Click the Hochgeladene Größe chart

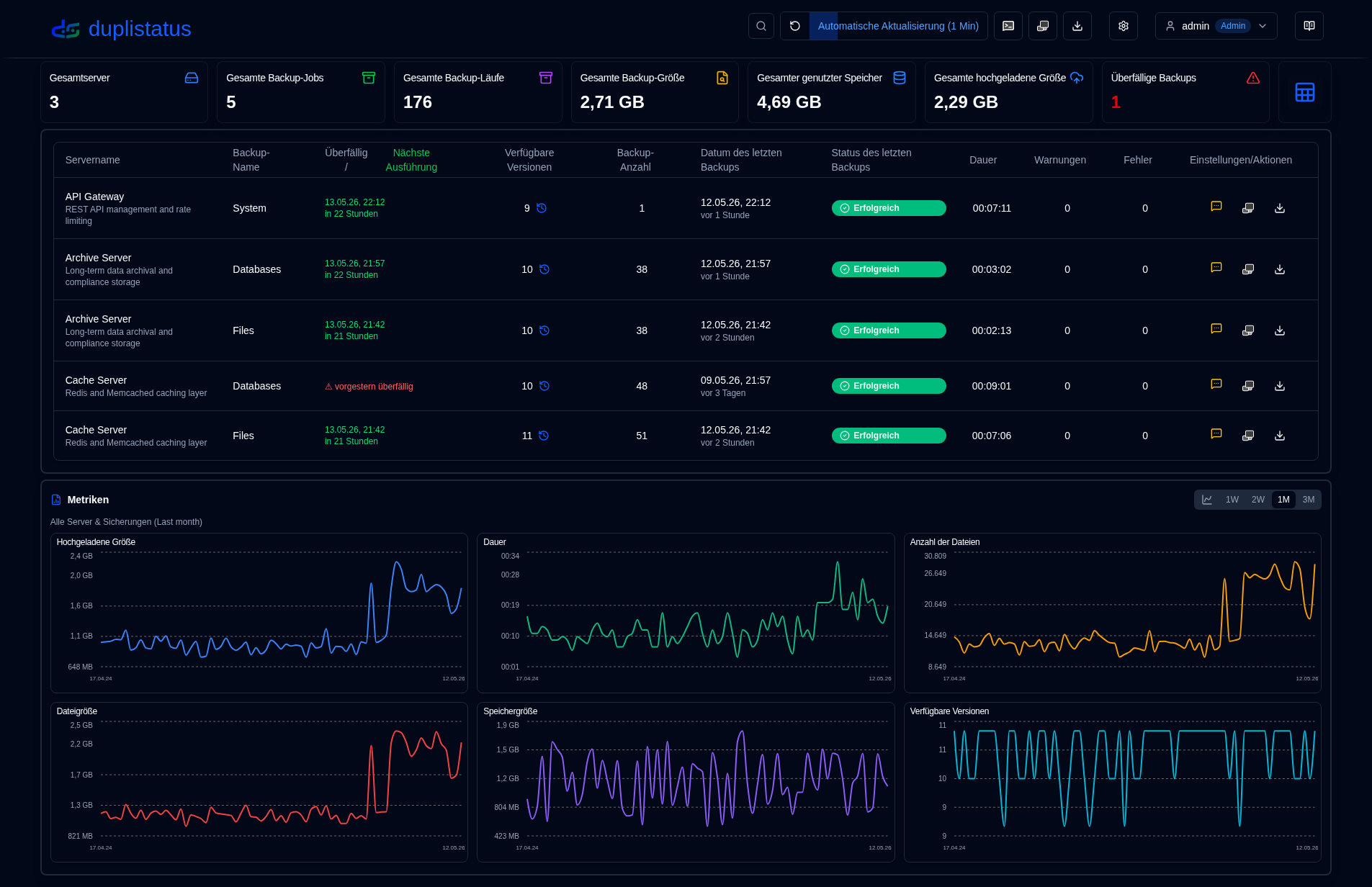(259, 613)
